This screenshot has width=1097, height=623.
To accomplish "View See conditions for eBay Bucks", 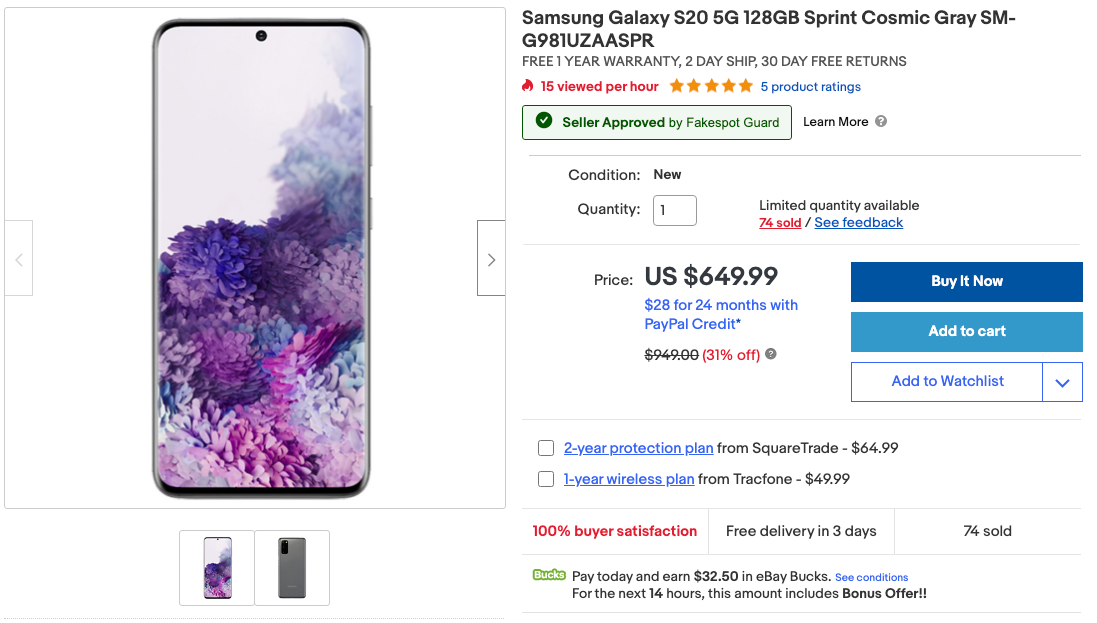I will (x=871, y=577).
